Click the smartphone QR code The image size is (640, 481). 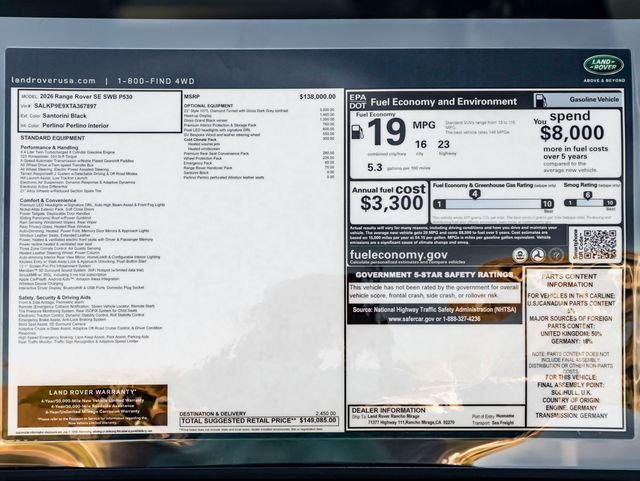click(600, 244)
